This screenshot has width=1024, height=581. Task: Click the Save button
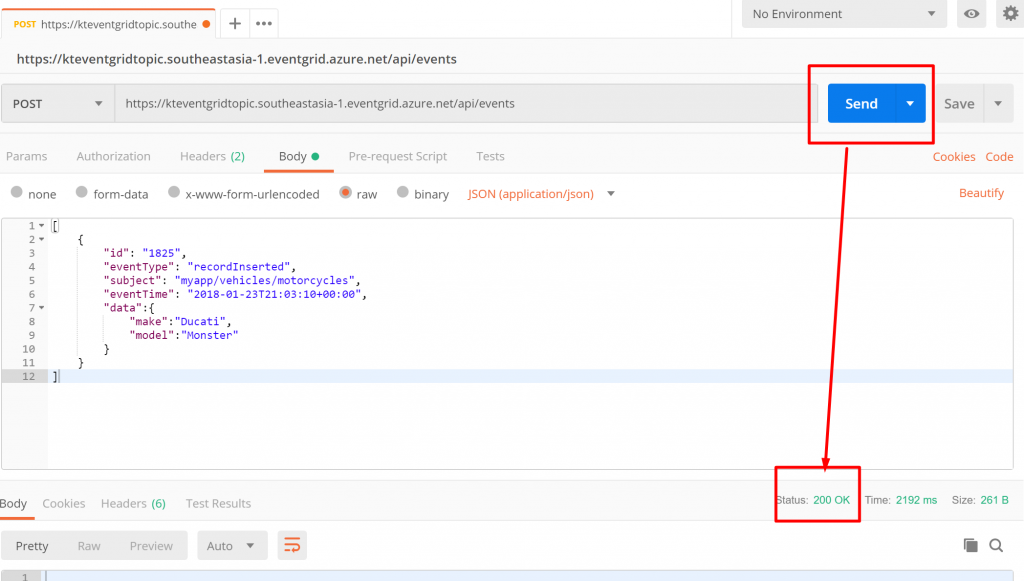click(x=959, y=103)
